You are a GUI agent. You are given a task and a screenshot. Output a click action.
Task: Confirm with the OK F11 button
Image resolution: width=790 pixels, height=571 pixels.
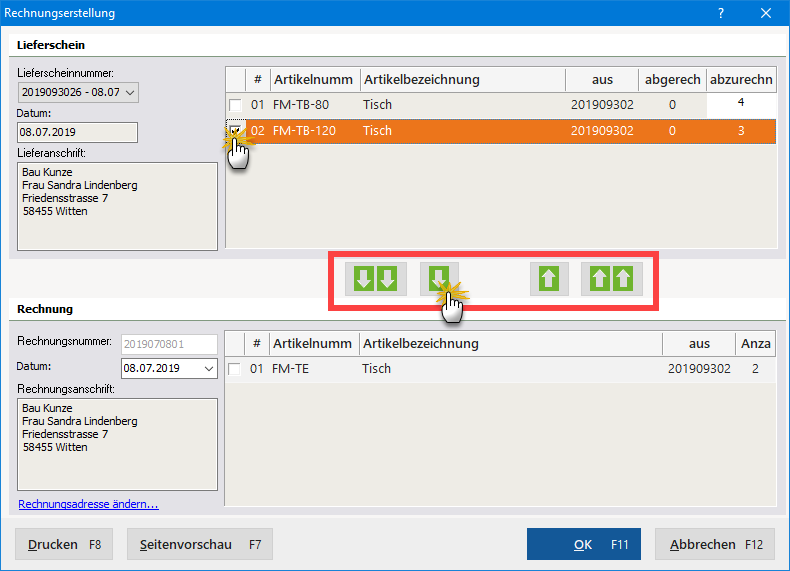584,545
